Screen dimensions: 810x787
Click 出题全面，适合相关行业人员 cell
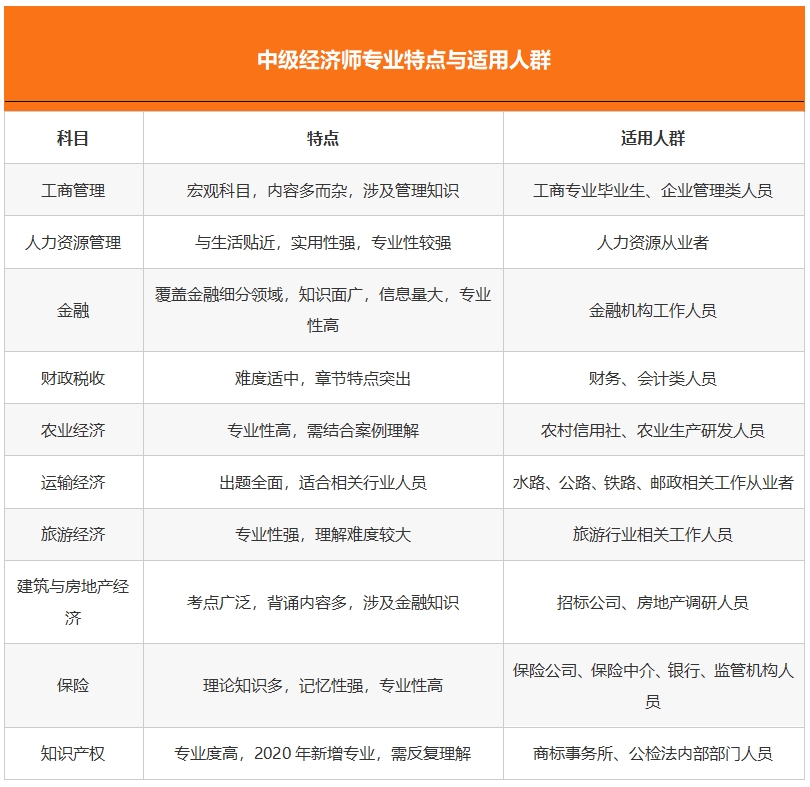pyautogui.click(x=323, y=483)
